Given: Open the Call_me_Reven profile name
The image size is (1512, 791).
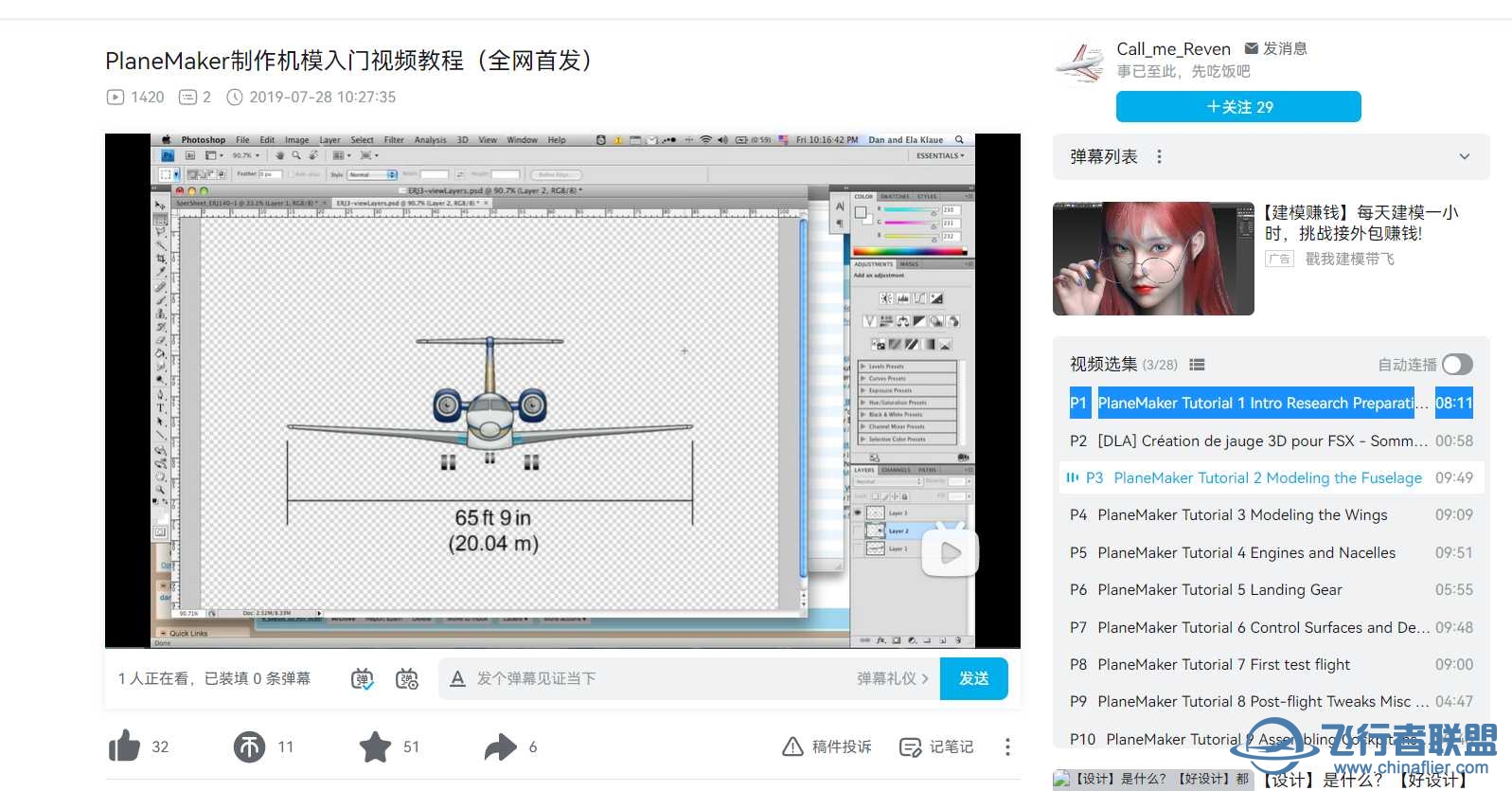Looking at the screenshot, I should point(1173,48).
